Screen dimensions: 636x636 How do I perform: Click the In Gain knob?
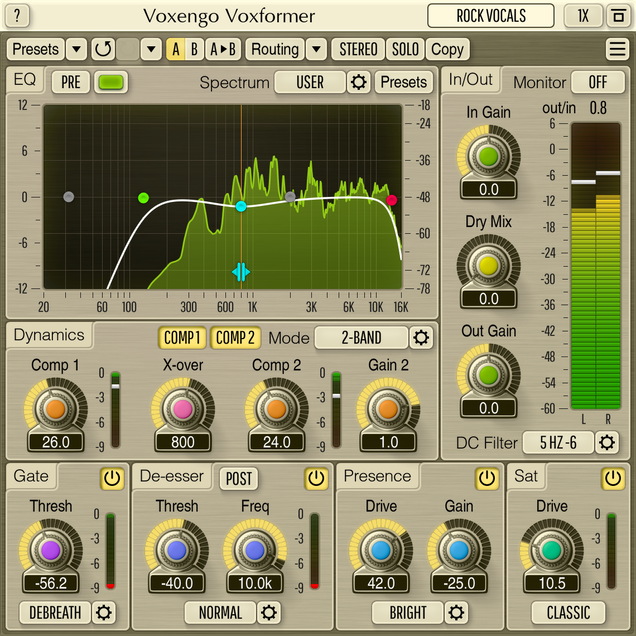point(488,156)
